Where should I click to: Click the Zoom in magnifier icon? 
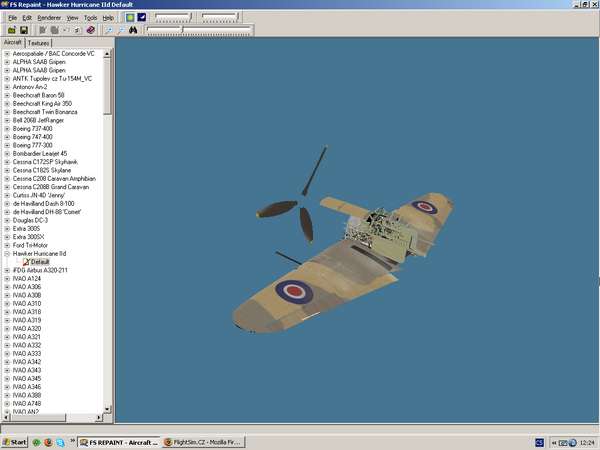click(109, 30)
